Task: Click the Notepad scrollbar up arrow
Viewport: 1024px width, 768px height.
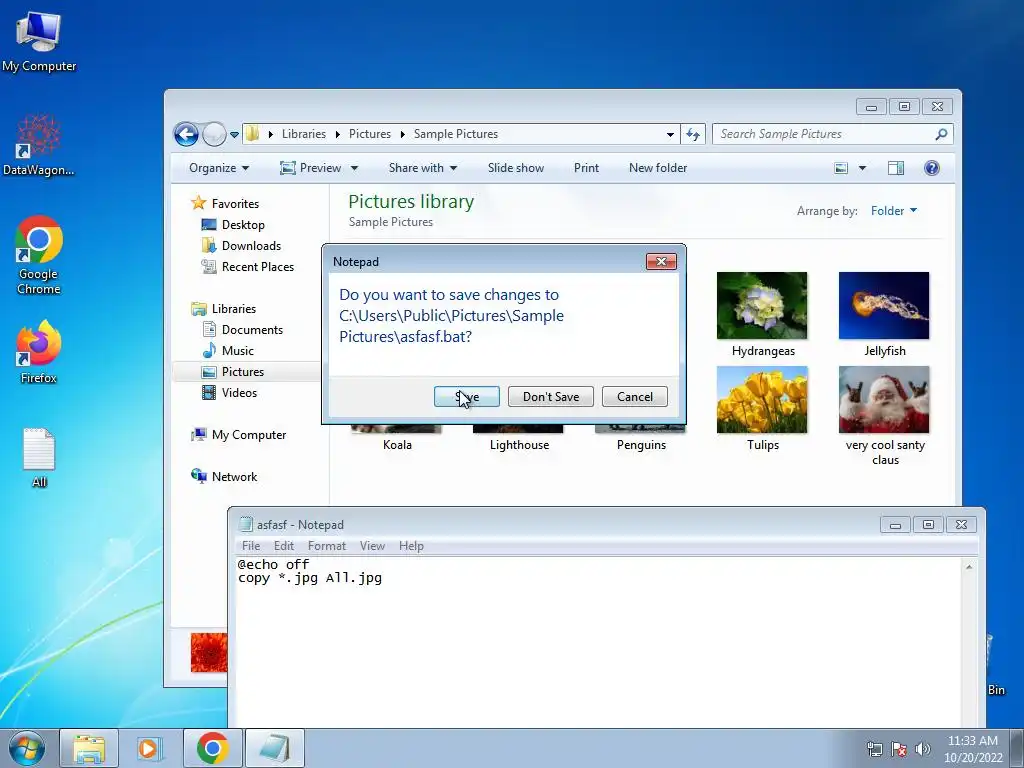Action: click(x=969, y=567)
